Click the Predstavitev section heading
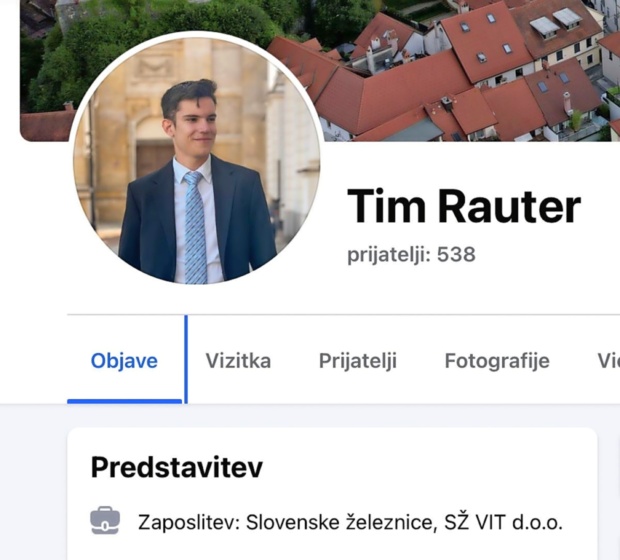620x560 pixels. click(176, 467)
